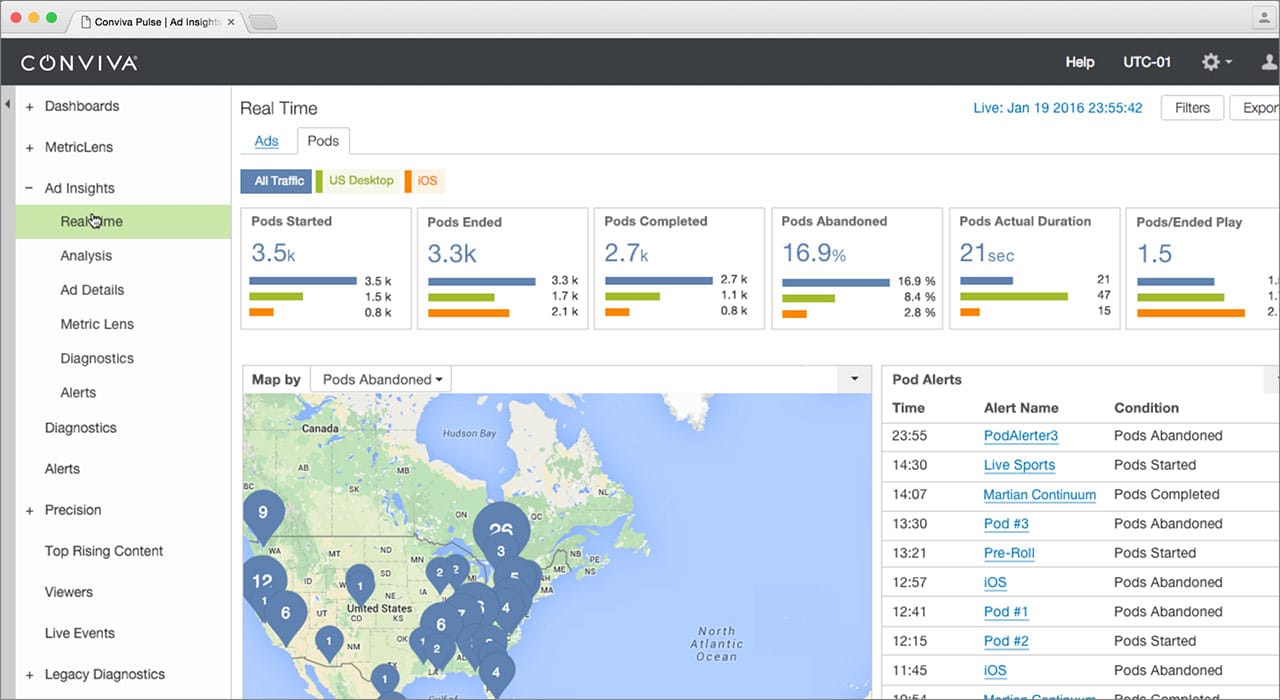Open the settings gear menu
This screenshot has width=1280, height=700.
(1216, 62)
